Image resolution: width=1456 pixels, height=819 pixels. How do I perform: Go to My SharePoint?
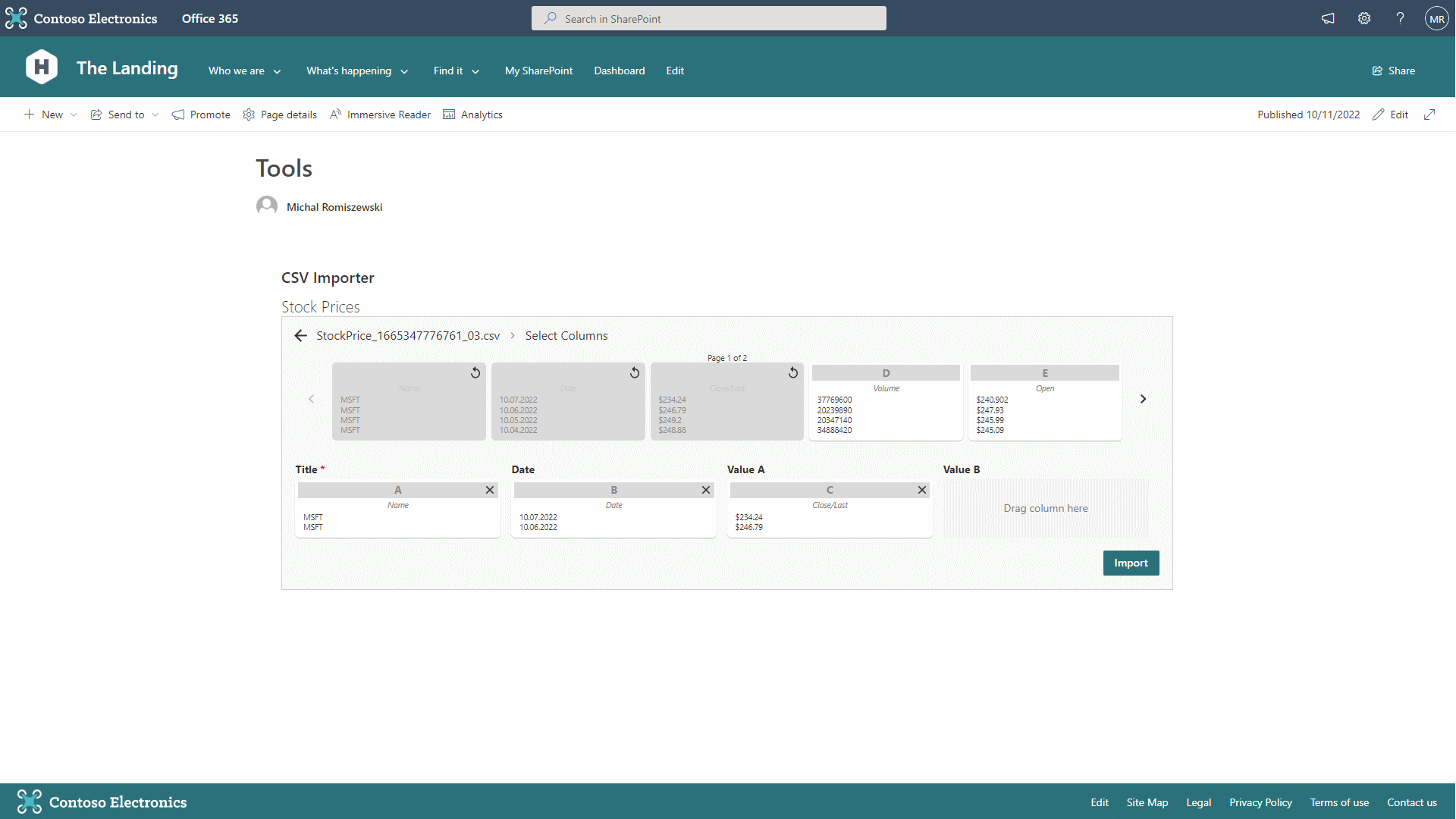(538, 71)
